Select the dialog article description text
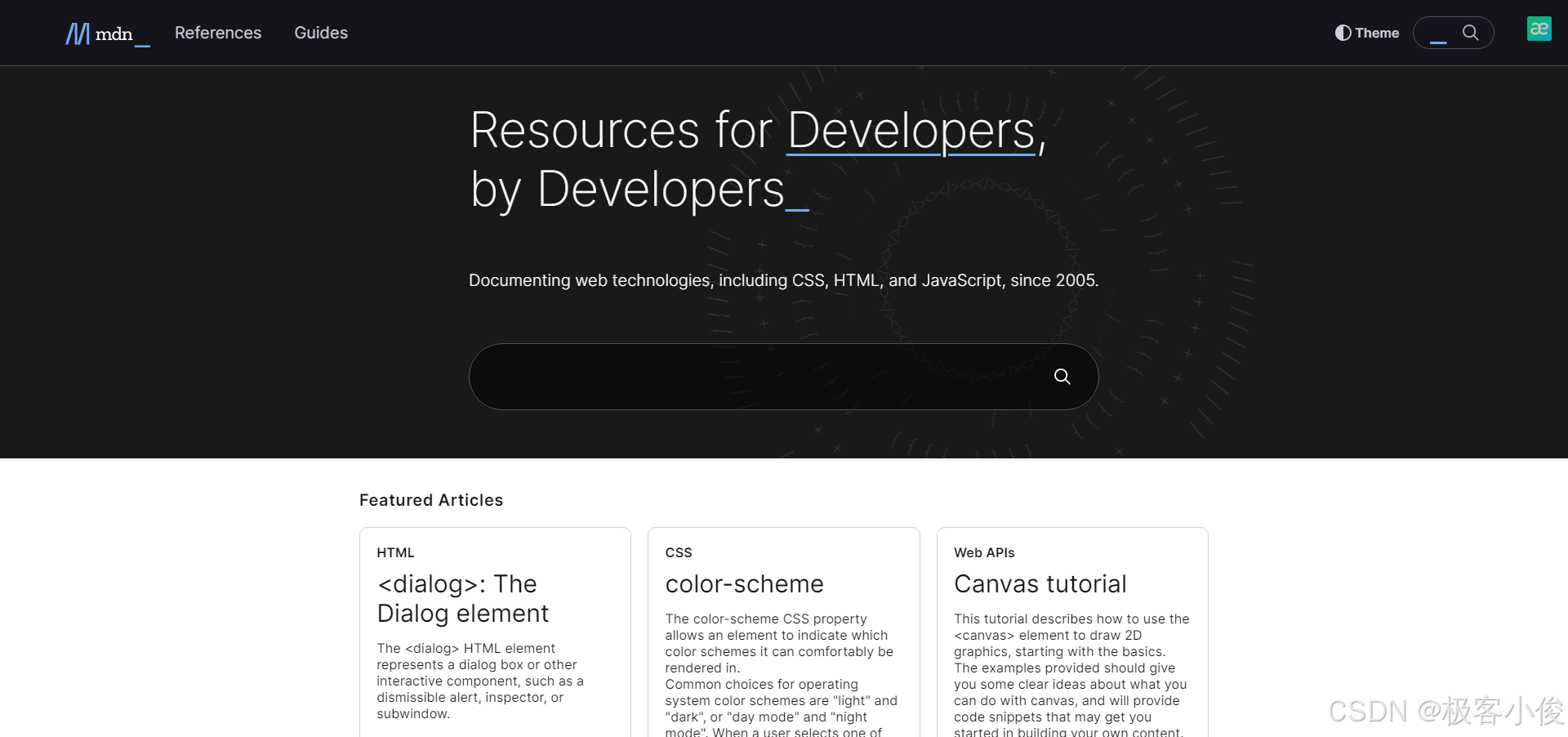 [x=480, y=681]
